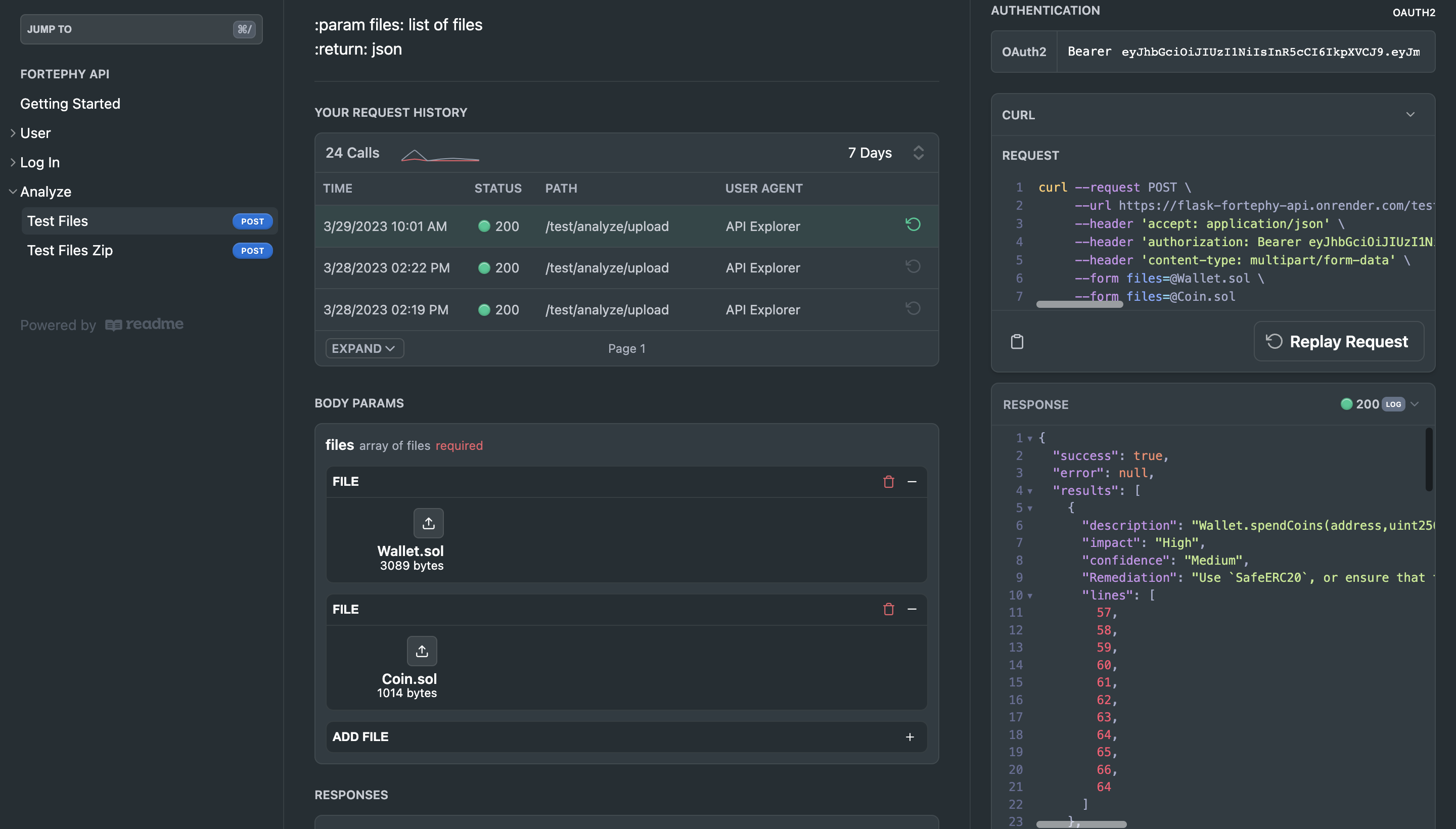Collapse the Wallet.sol FILE section minus
The width and height of the screenshot is (1456, 829).
(x=912, y=482)
